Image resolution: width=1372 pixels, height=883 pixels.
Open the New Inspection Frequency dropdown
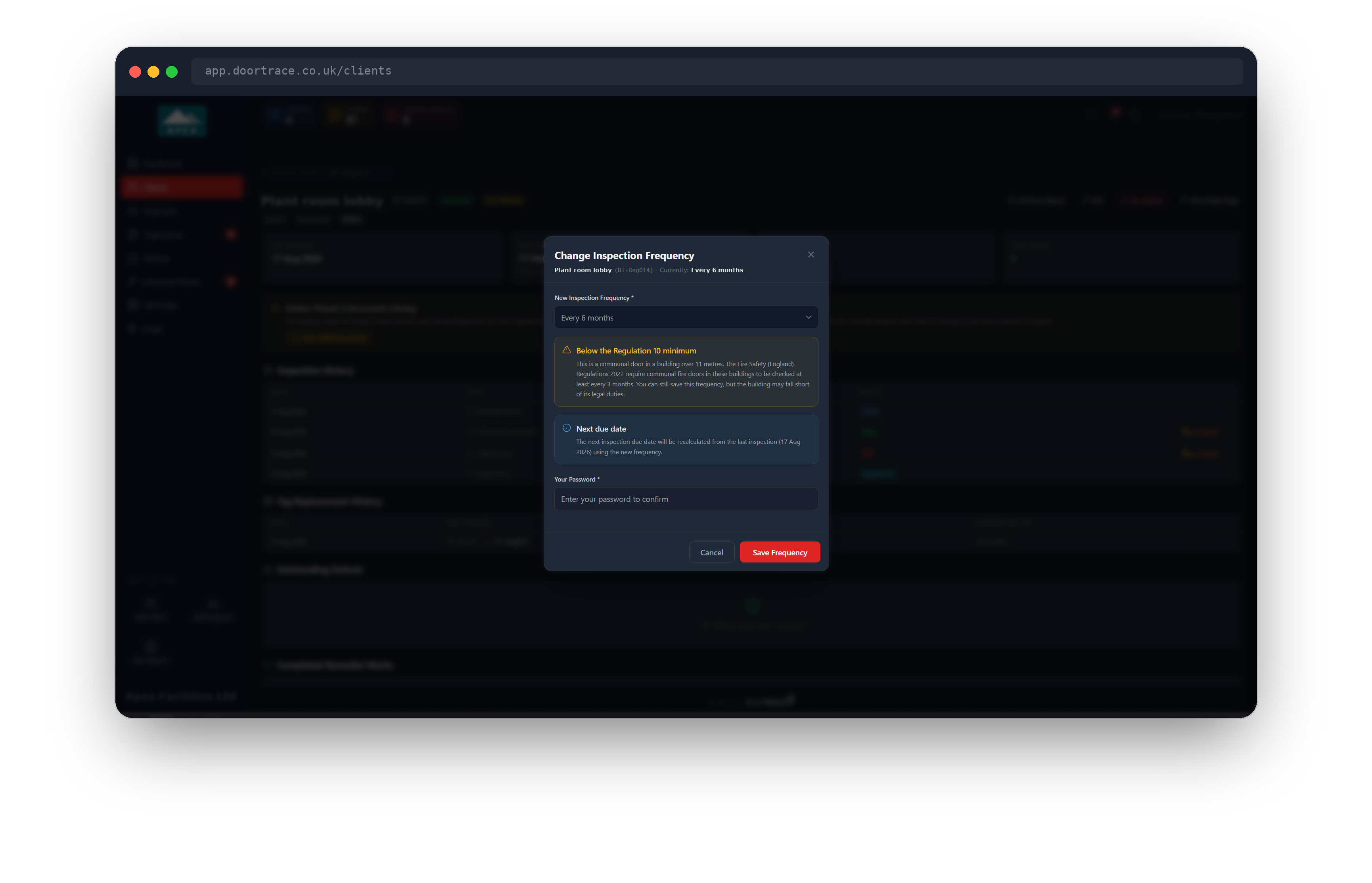coord(686,317)
